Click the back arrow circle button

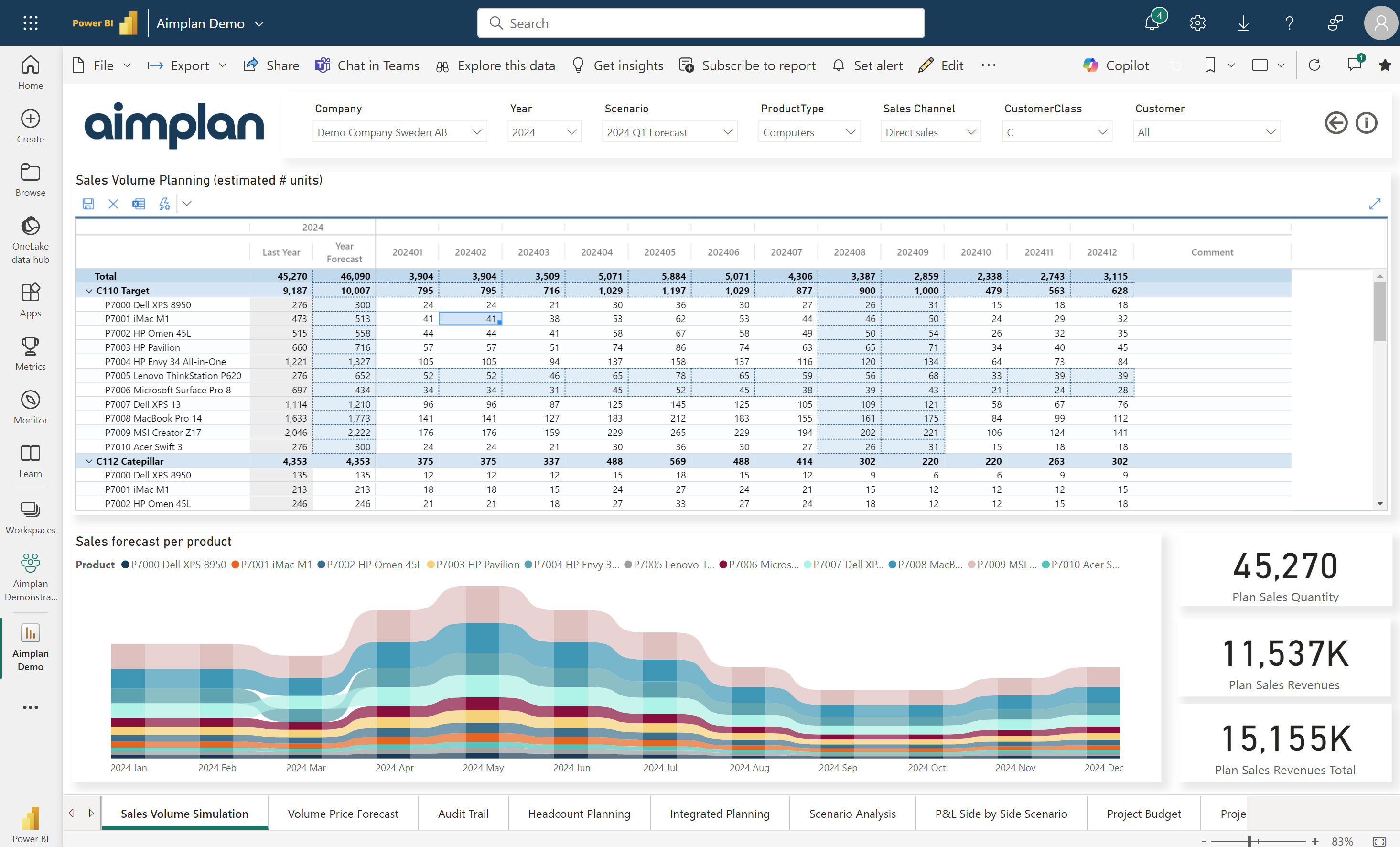coord(1336,123)
